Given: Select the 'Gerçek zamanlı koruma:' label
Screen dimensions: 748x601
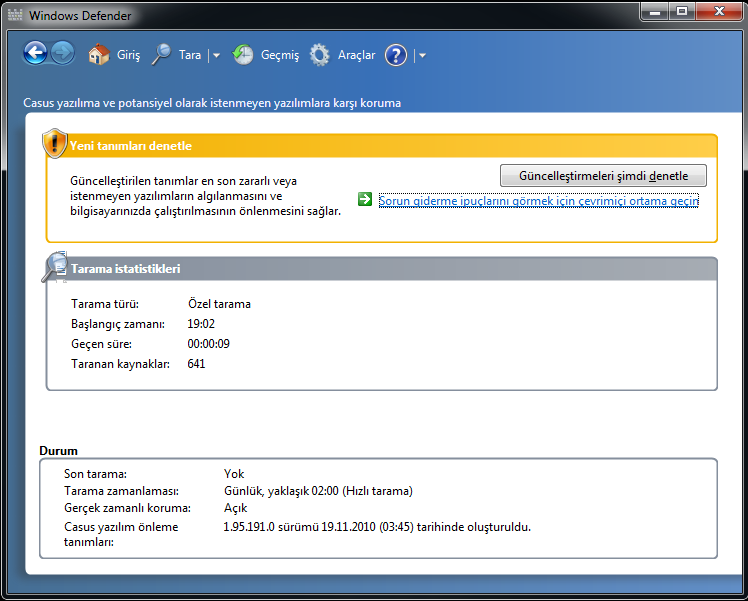Looking at the screenshot, I should (127, 508).
